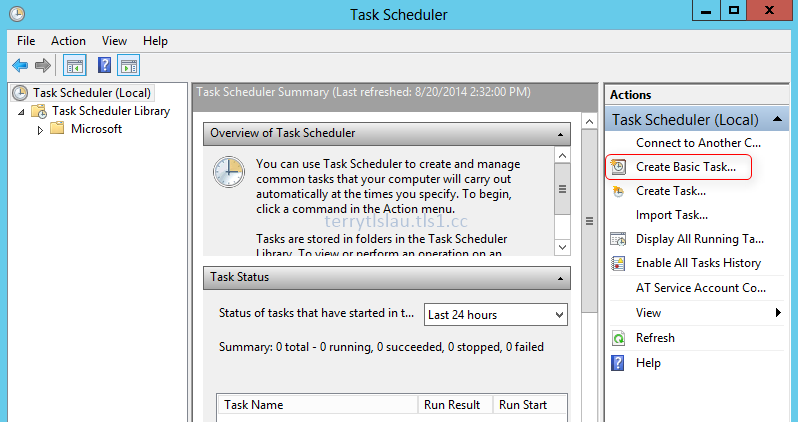This screenshot has height=422, width=798.
Task: Click the Task Scheduler Library folder icon
Action: (x=39, y=111)
